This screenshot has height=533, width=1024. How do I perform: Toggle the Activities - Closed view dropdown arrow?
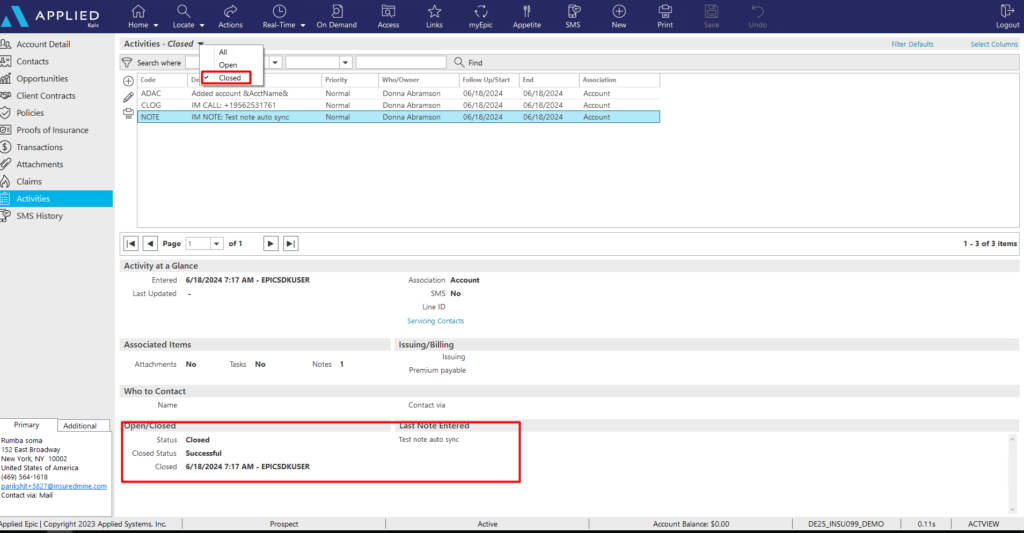tap(200, 44)
